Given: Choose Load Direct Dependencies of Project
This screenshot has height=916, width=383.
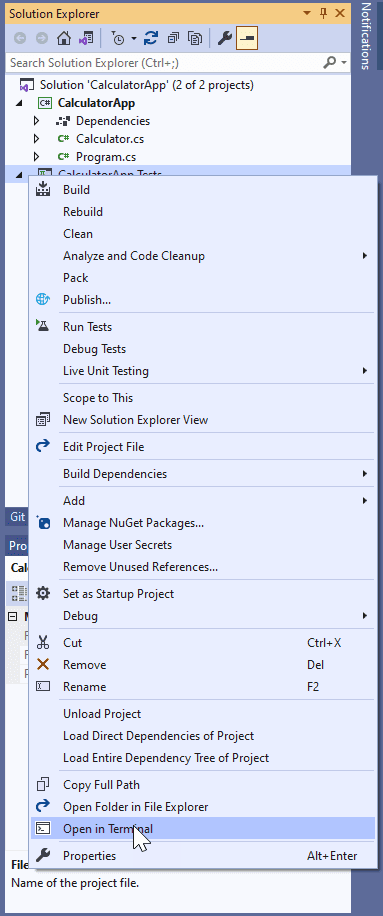Looking at the screenshot, I should click(203, 736).
